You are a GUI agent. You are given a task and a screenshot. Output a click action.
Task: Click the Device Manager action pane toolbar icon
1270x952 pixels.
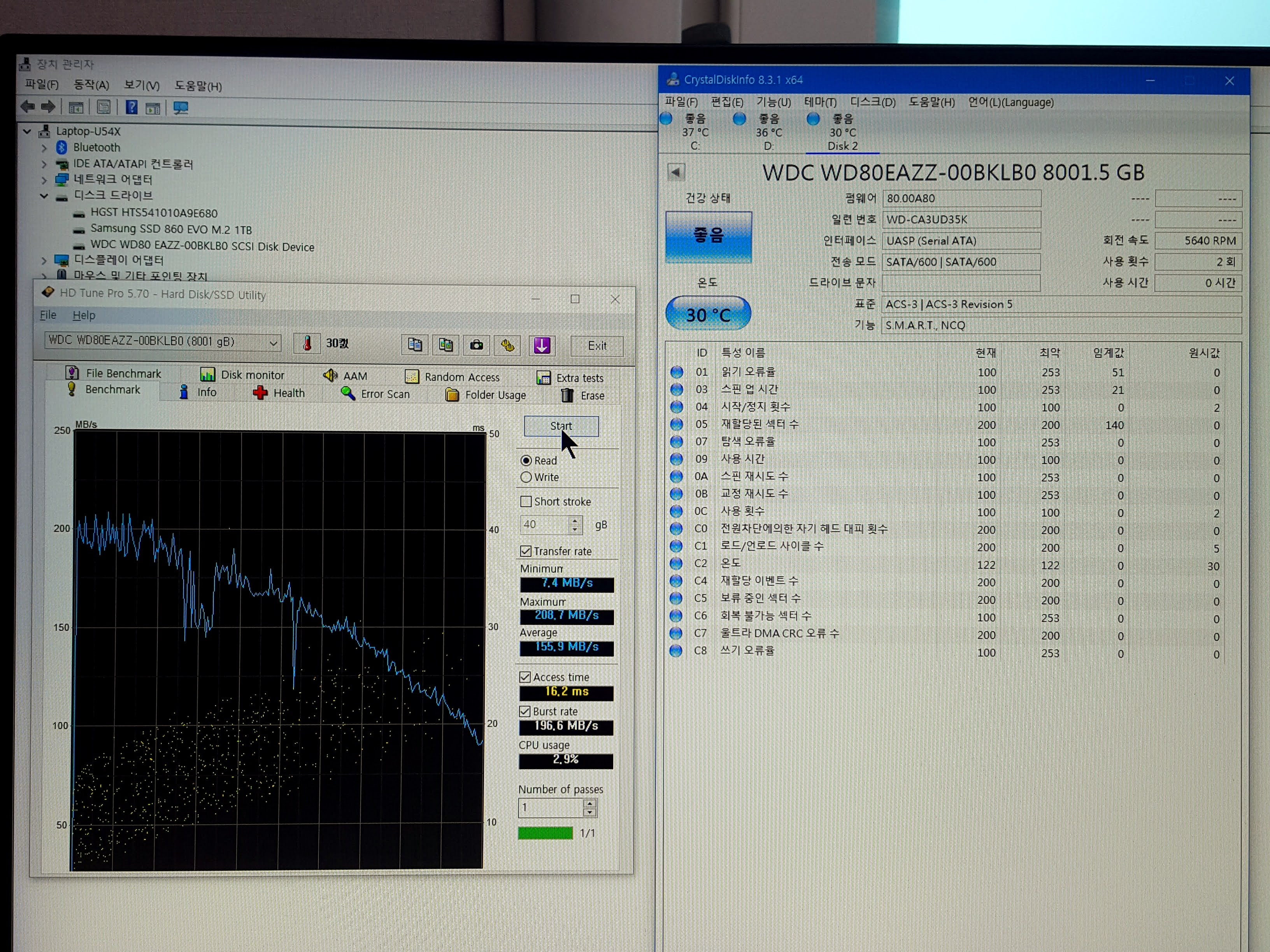click(153, 108)
